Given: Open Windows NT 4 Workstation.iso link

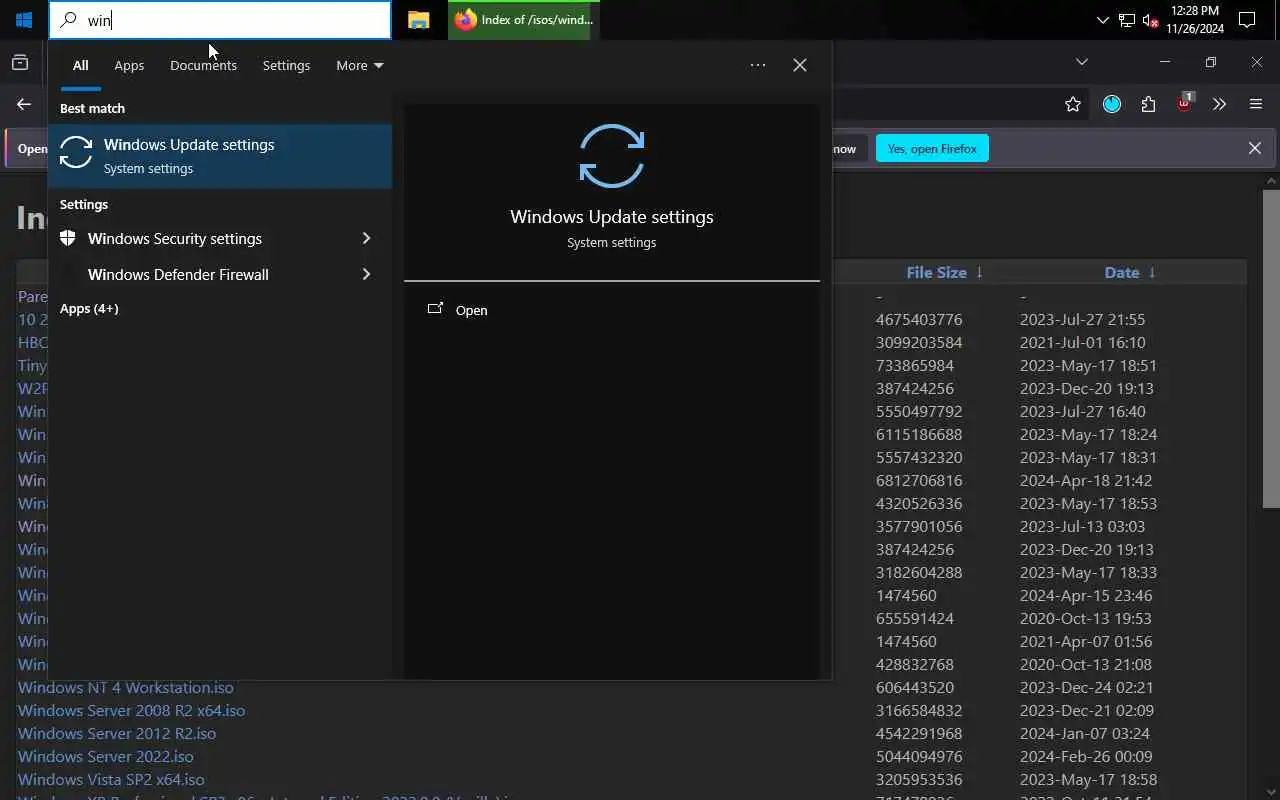Looking at the screenshot, I should pyautogui.click(x=125, y=687).
